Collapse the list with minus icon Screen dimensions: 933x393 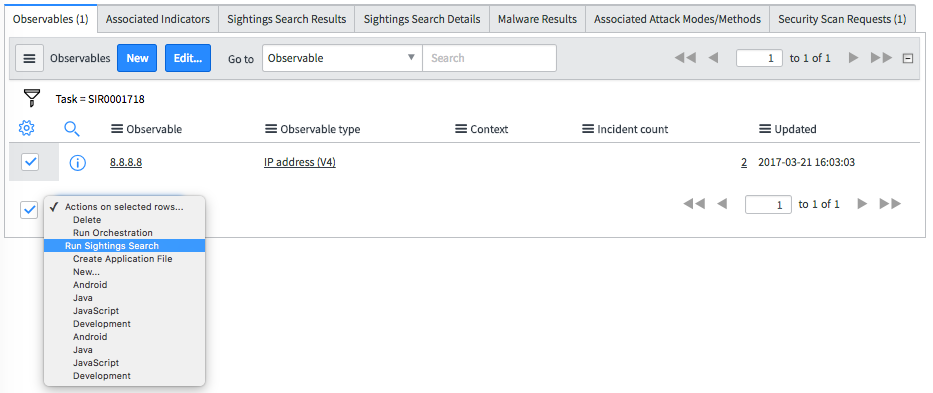[907, 58]
